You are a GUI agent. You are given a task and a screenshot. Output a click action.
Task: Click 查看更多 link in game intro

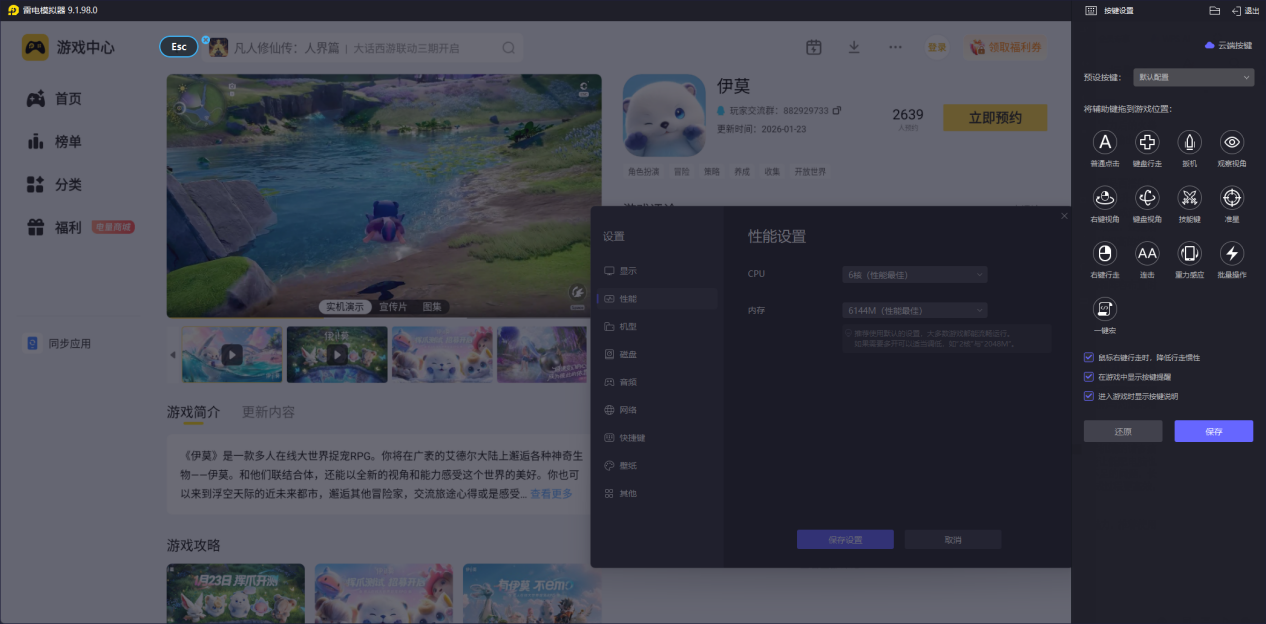551,494
